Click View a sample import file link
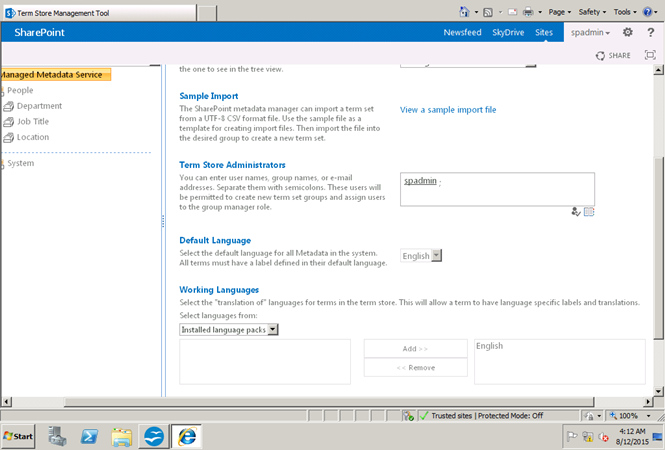665x450 pixels. [448, 110]
